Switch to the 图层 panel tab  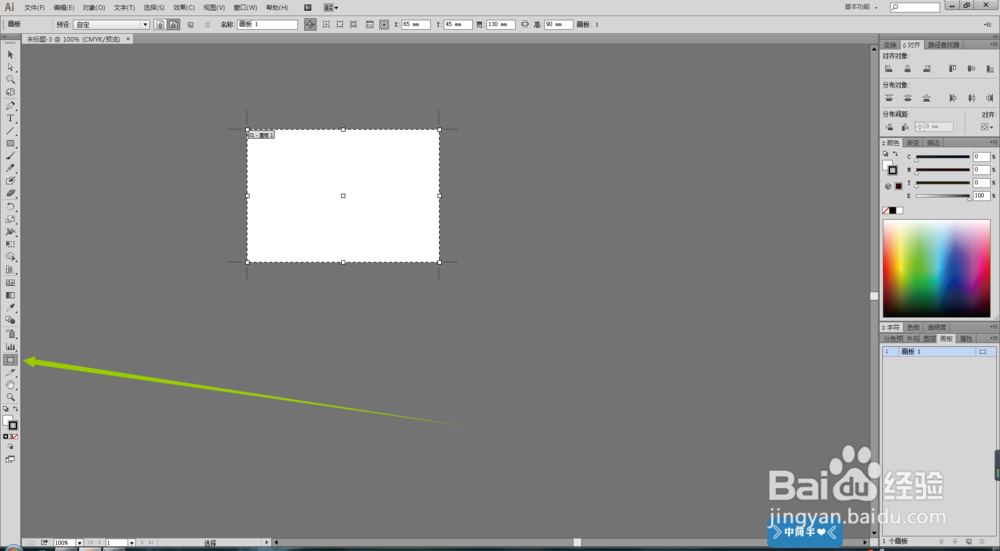click(930, 339)
